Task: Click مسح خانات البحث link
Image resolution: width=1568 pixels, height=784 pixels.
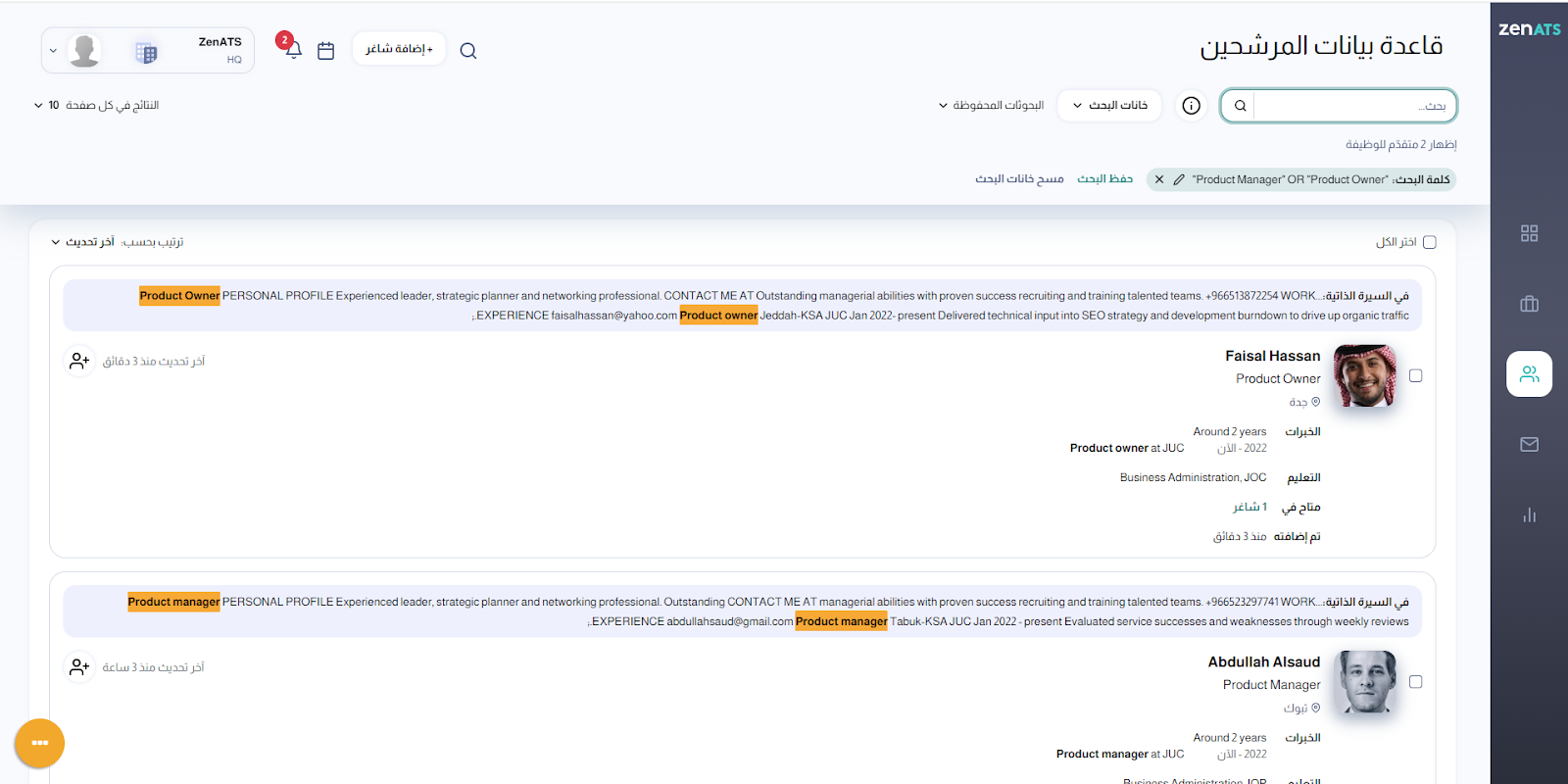Action: pos(1019,178)
